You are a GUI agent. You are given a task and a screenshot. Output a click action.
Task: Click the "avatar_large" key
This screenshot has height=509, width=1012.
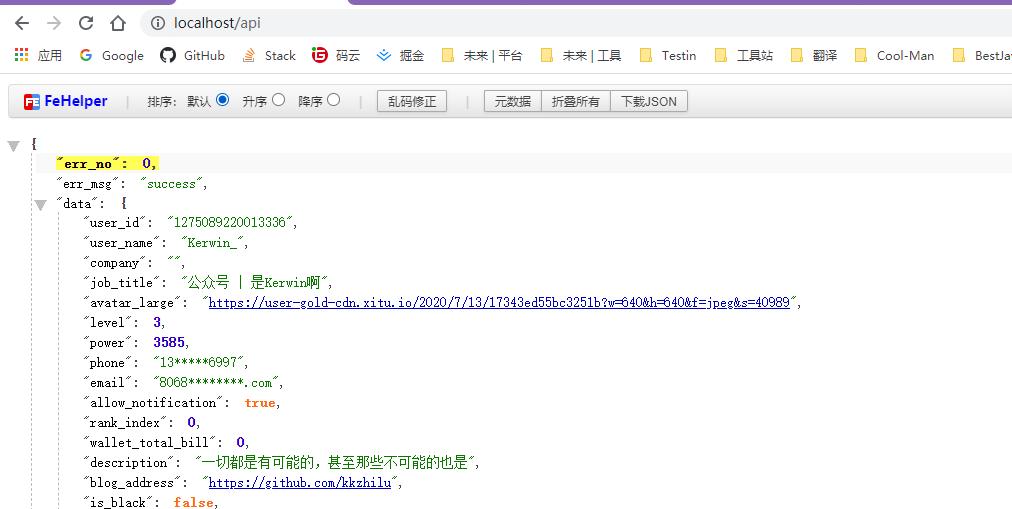pyautogui.click(x=132, y=303)
